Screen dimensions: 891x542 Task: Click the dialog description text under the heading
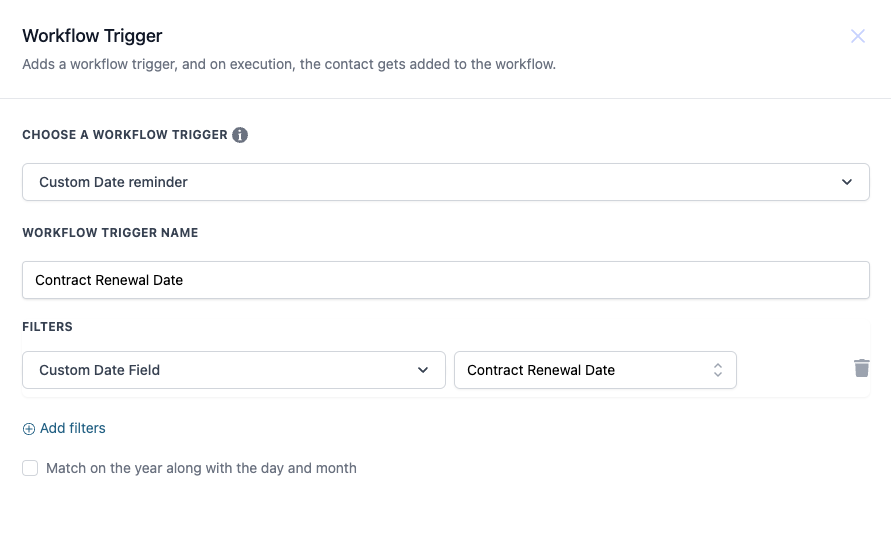coord(288,64)
